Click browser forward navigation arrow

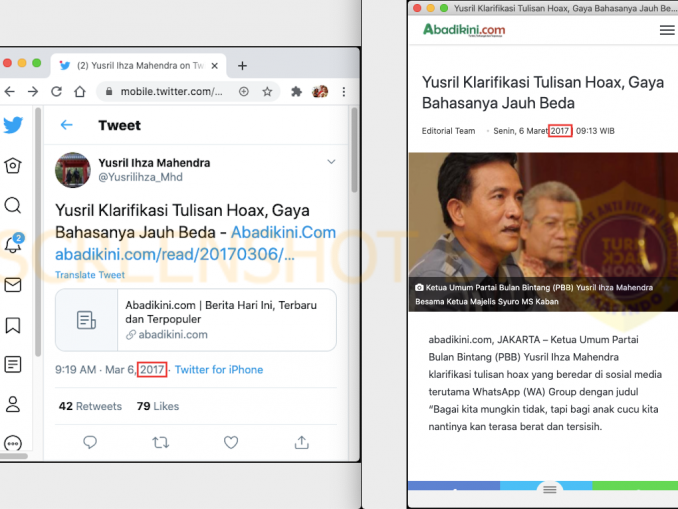(x=33, y=91)
